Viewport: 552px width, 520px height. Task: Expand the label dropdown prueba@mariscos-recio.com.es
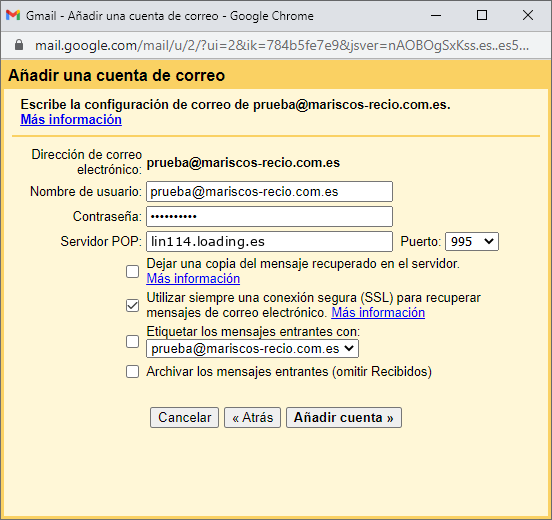point(252,349)
